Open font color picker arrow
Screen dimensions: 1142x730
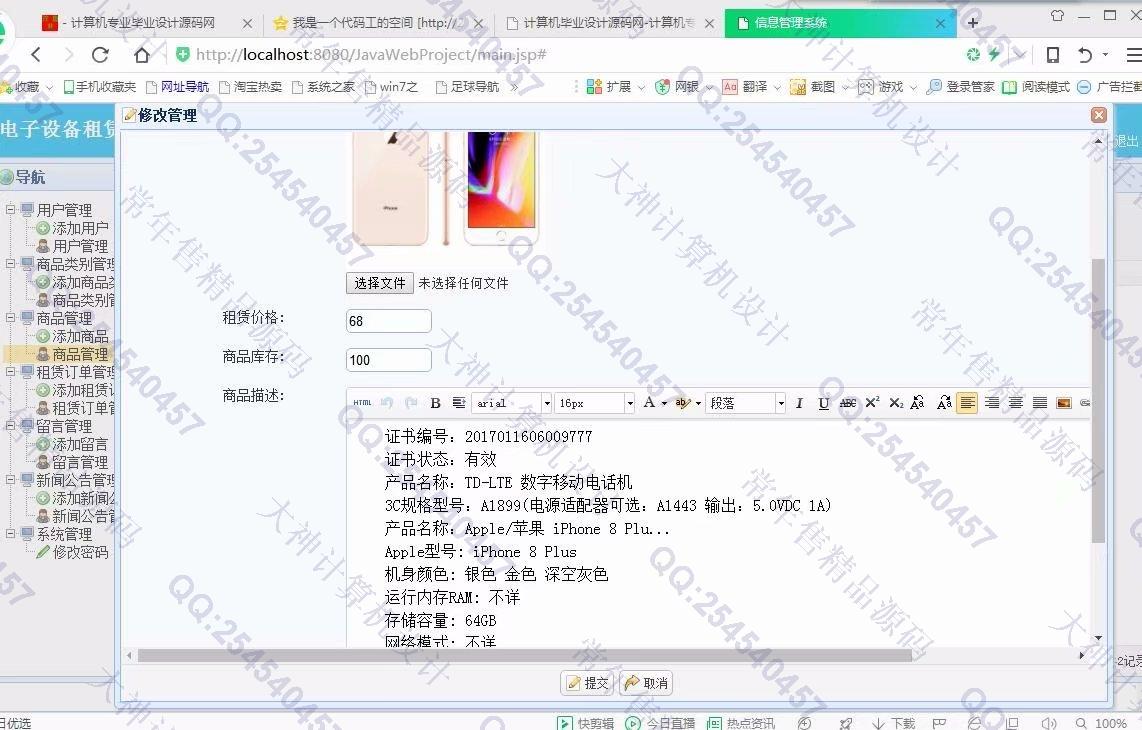pyautogui.click(x=664, y=403)
